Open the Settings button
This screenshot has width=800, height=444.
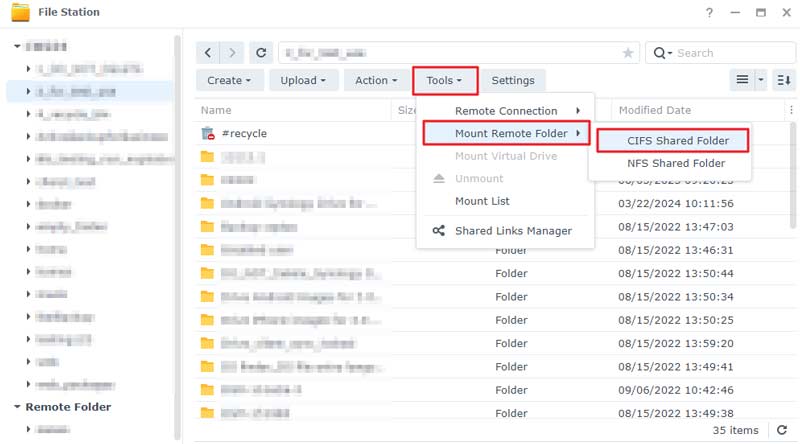click(513, 80)
